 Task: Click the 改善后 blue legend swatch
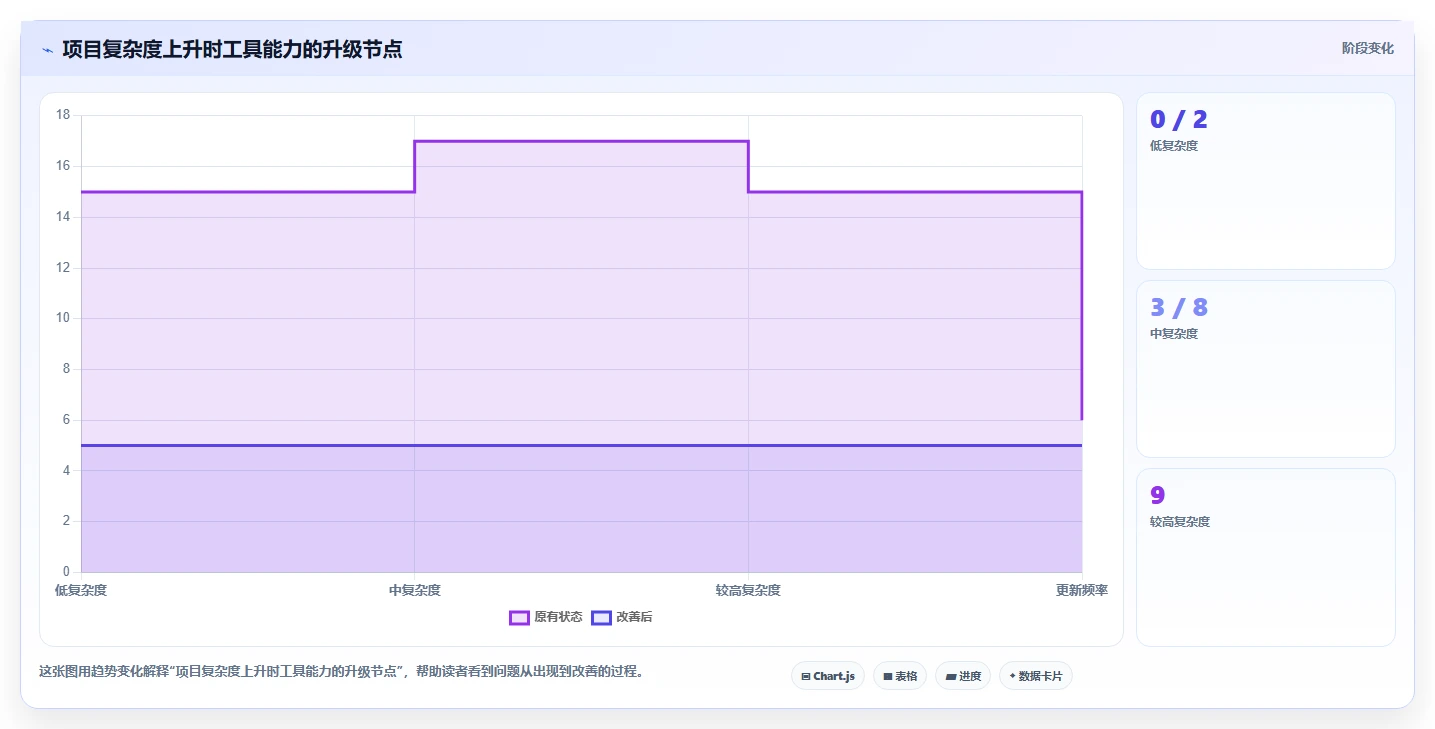[601, 617]
